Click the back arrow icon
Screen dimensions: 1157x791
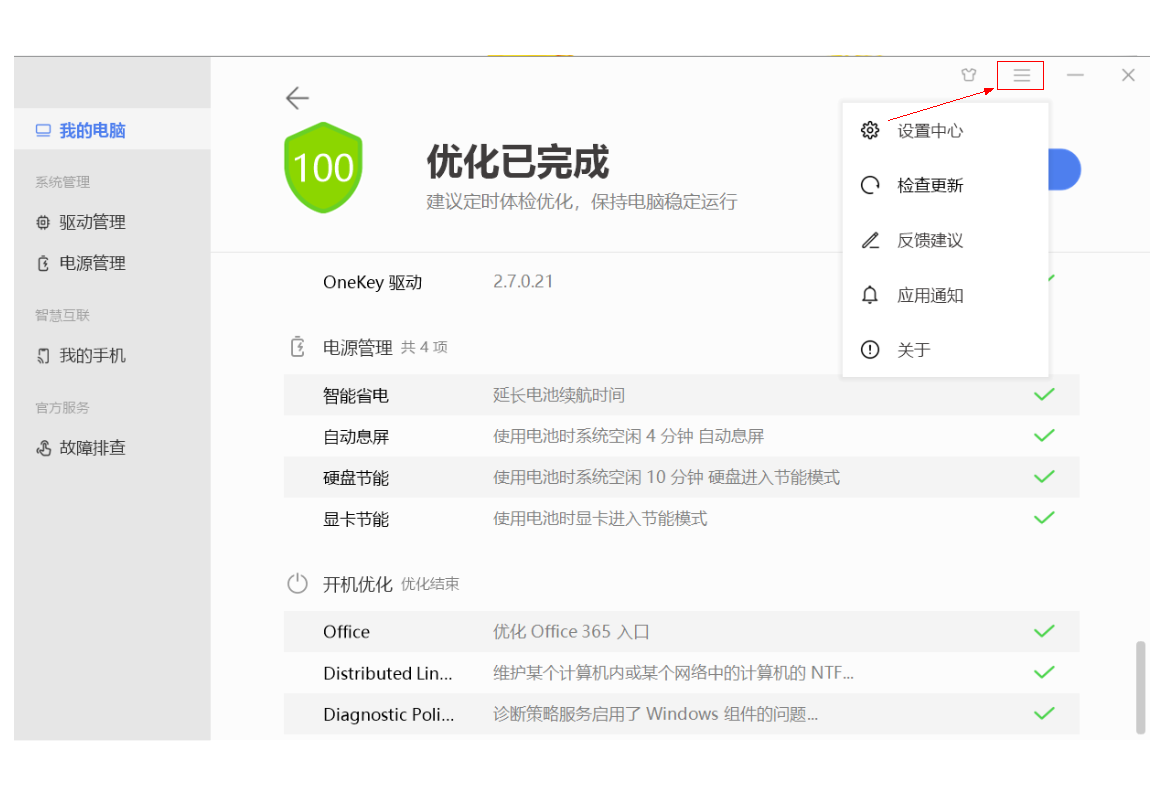[x=297, y=98]
